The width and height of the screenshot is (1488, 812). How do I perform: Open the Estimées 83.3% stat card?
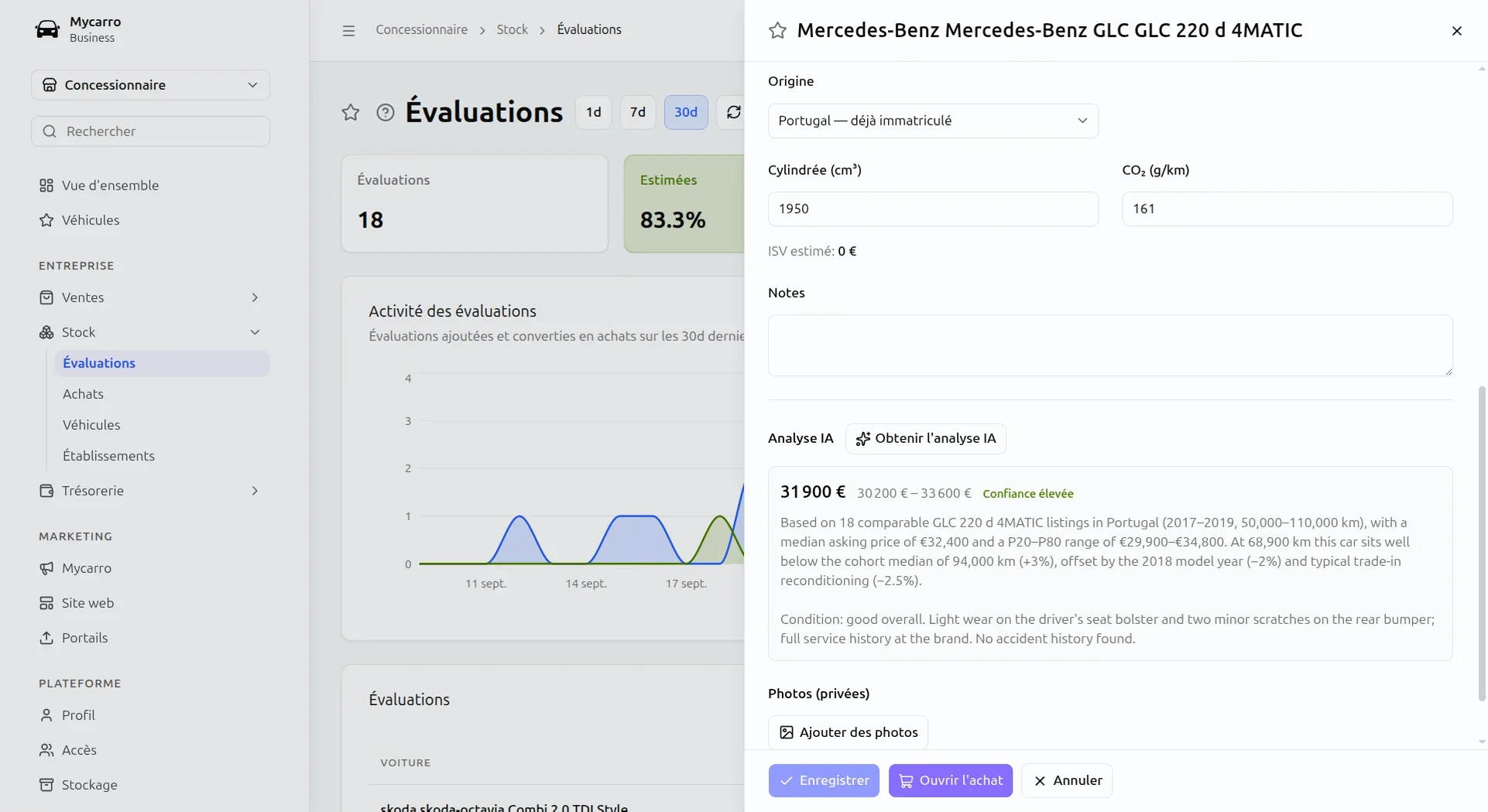[x=684, y=204]
